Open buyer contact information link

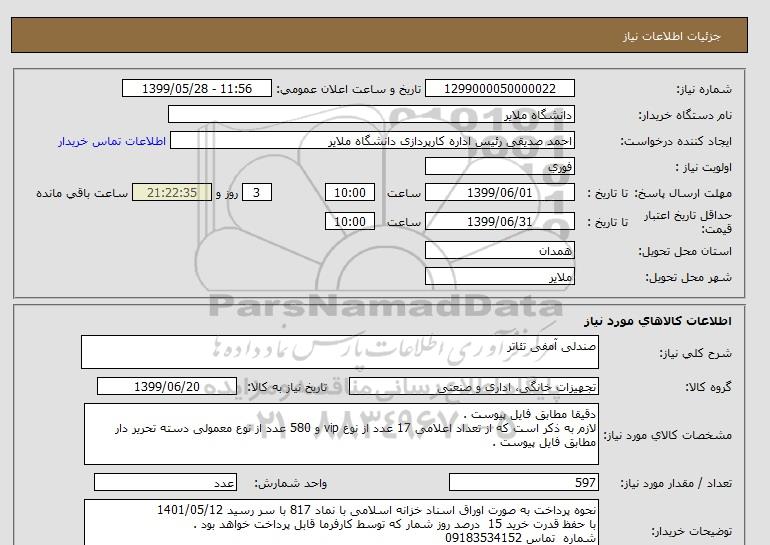pos(112,141)
